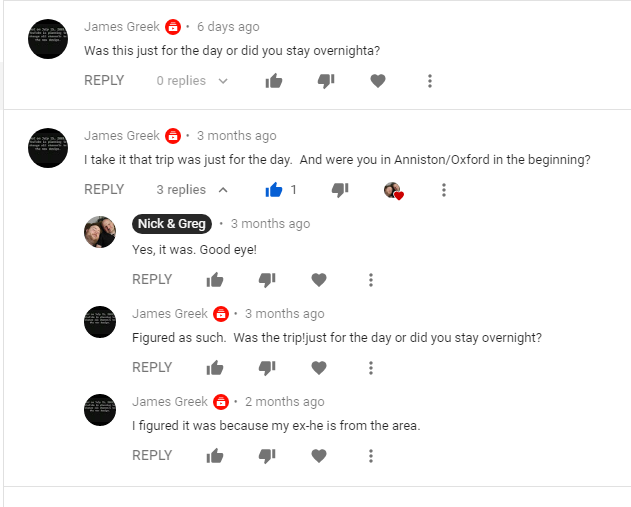
Task: Collapse the '3 replies' thread
Action: click(192, 190)
